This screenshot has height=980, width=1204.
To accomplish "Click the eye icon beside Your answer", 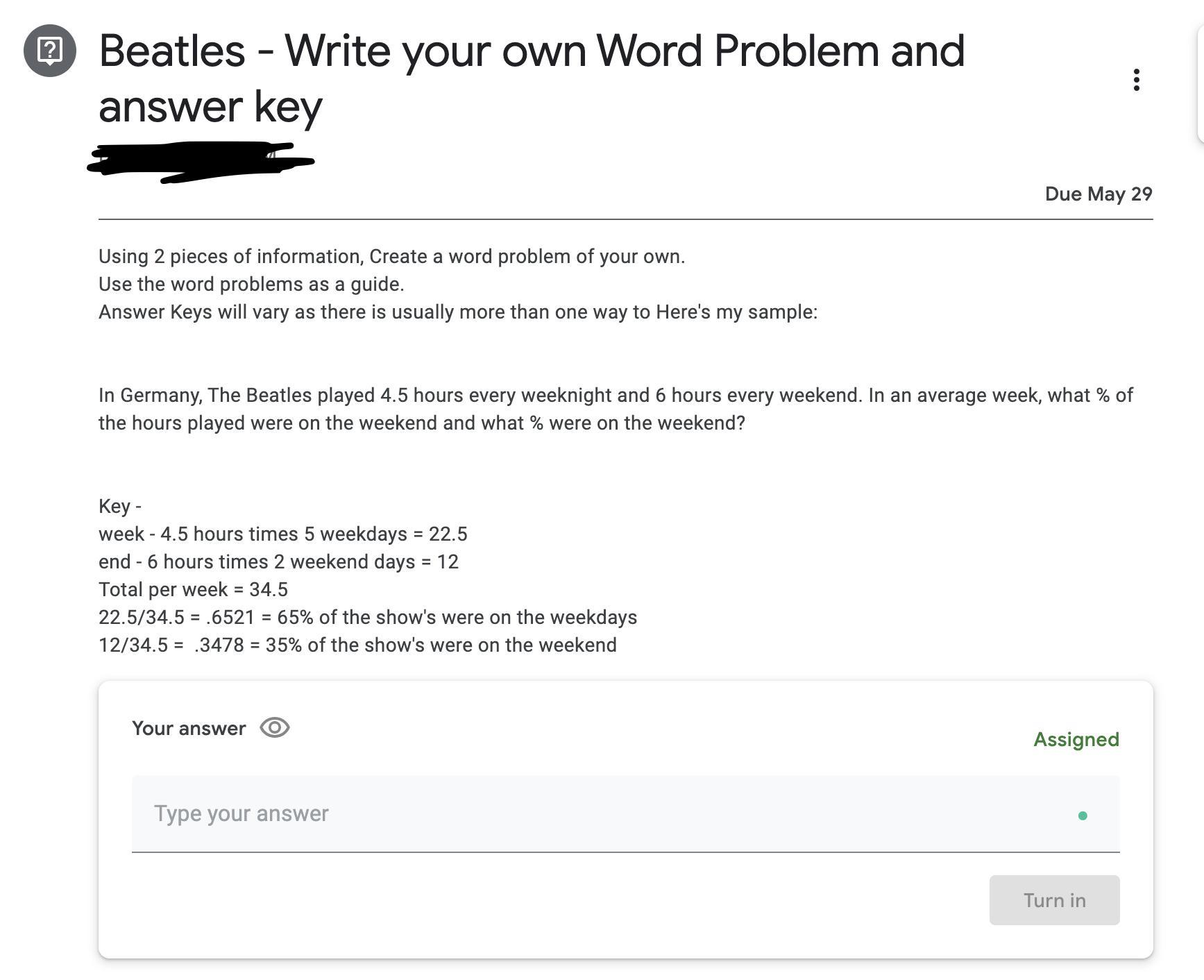I will pyautogui.click(x=275, y=728).
